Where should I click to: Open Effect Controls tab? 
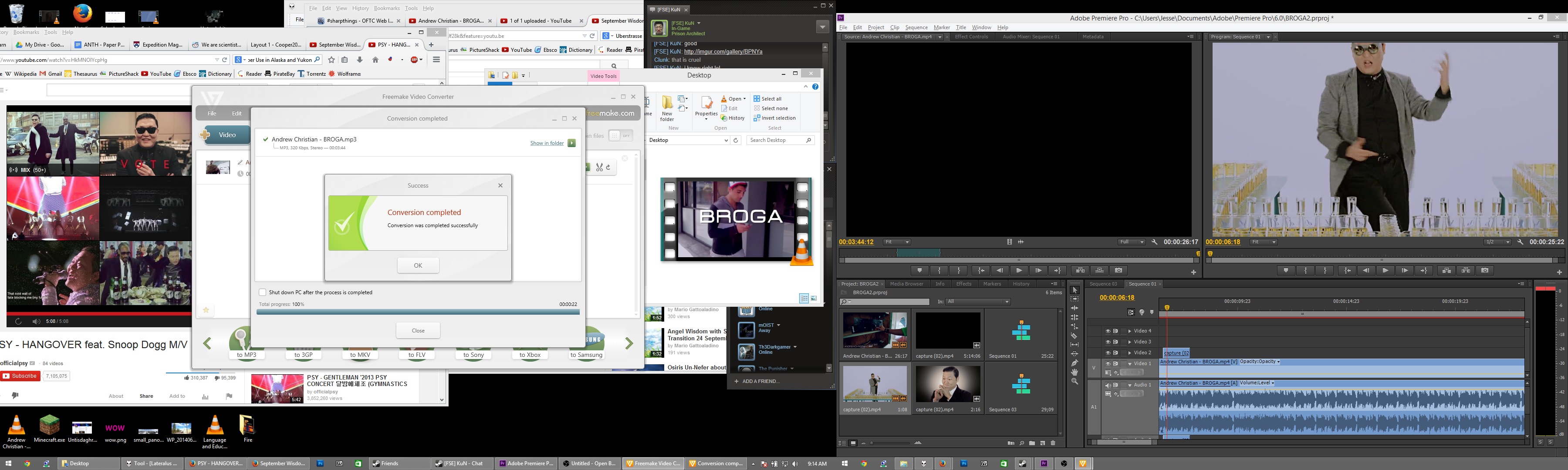(971, 37)
